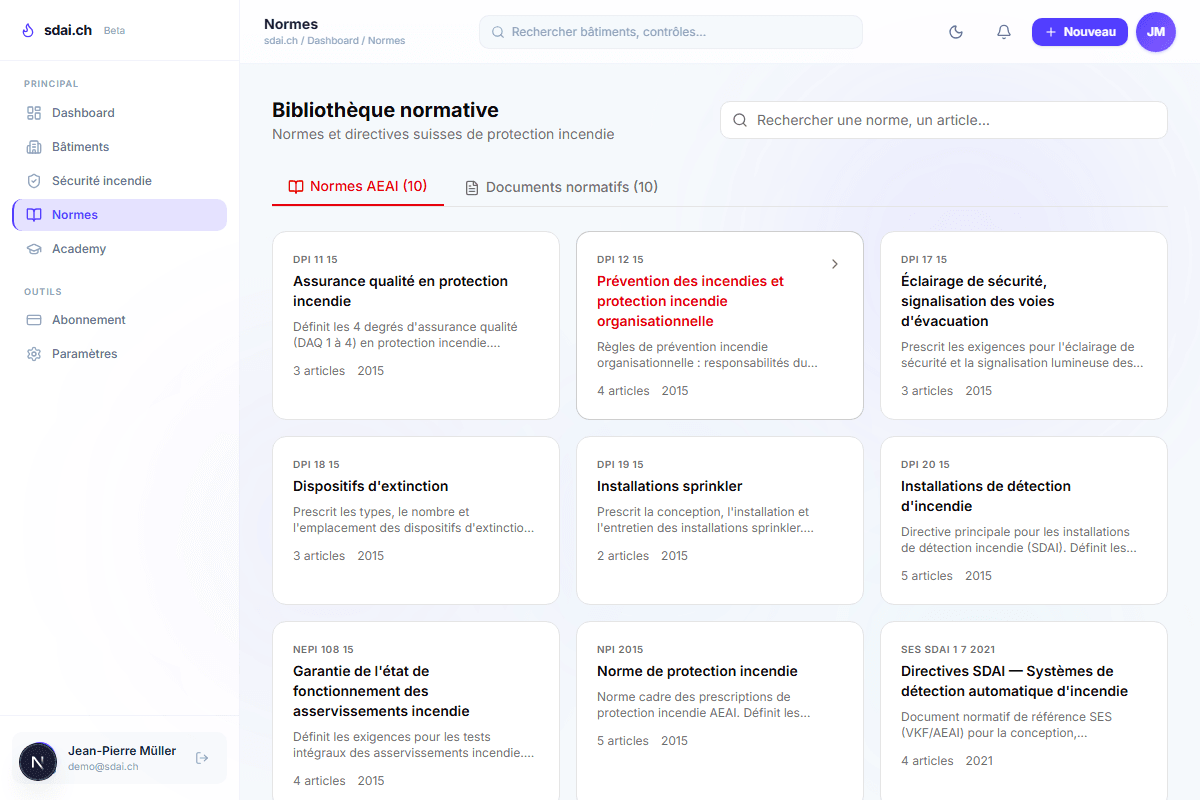This screenshot has width=1200, height=800.
Task: Open Abonnement under Outils
Action: point(88,319)
